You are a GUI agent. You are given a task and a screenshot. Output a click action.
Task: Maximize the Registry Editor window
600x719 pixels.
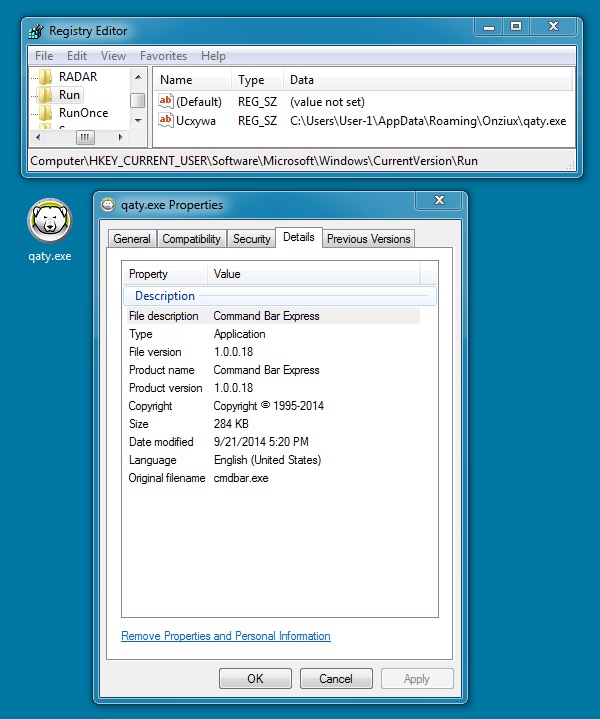516,27
